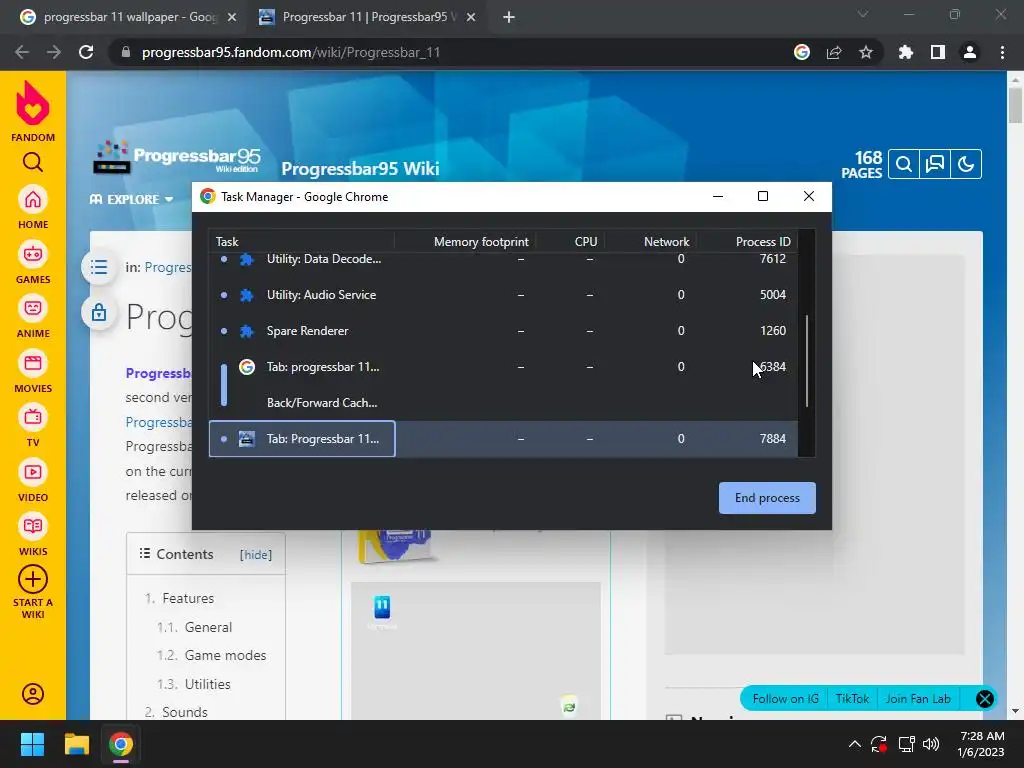Jump to Game modes subsection
The height and width of the screenshot is (768, 1024).
pos(225,655)
